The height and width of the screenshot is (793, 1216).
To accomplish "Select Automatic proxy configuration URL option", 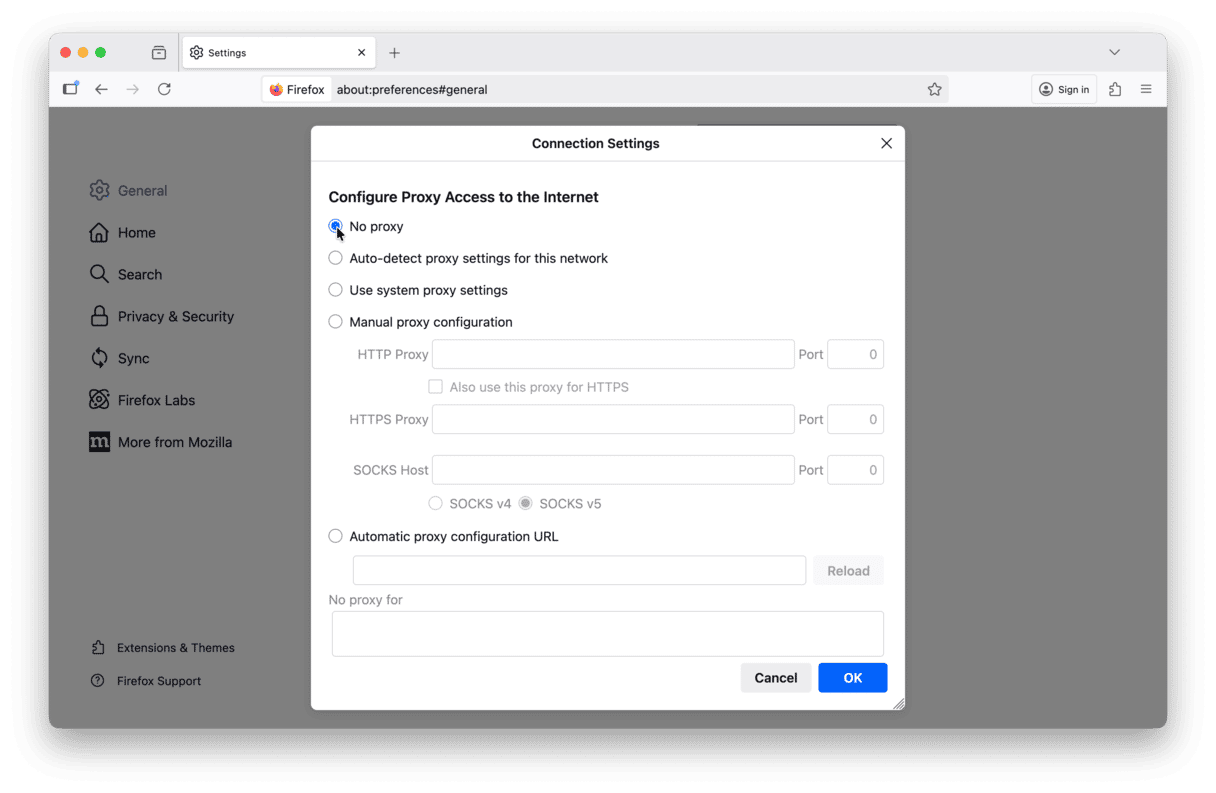I will point(336,536).
